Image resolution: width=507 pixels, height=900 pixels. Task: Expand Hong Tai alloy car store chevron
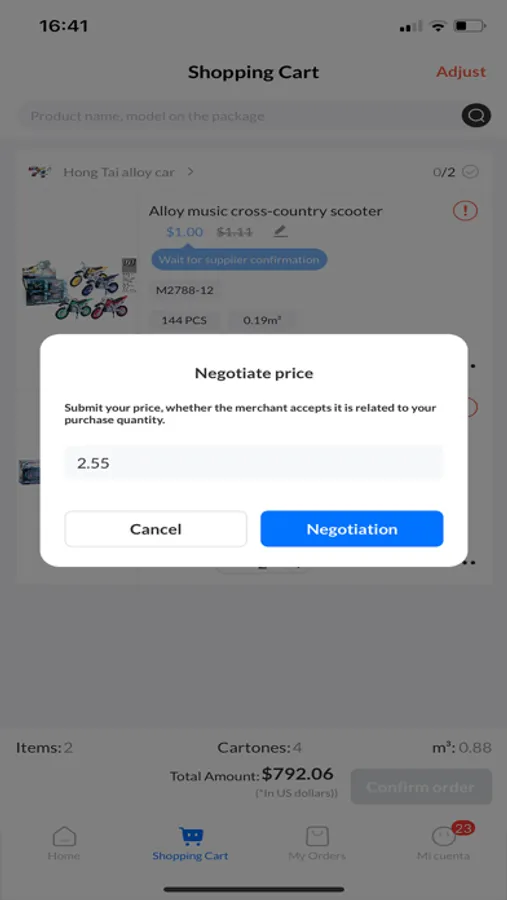click(x=190, y=172)
